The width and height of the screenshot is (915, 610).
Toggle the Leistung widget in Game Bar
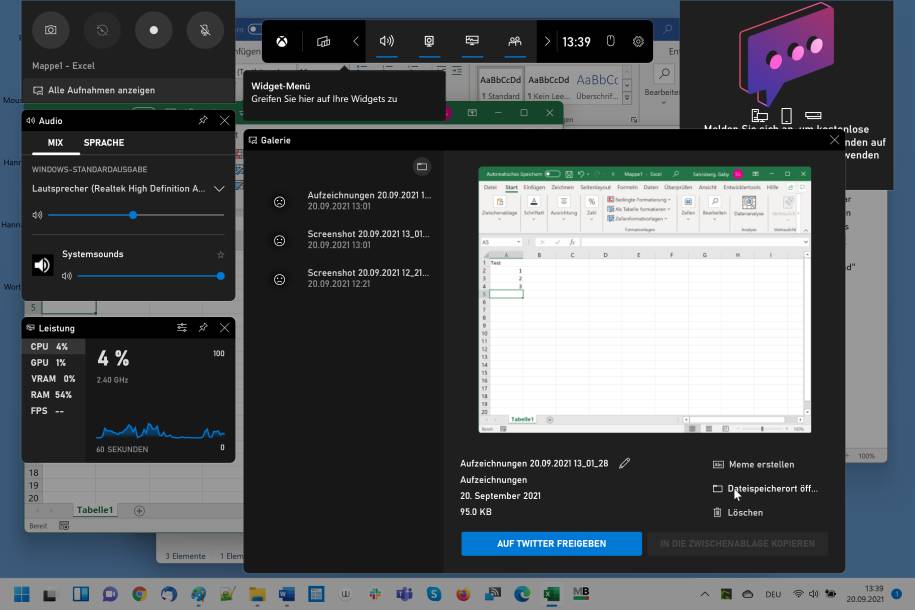(x=473, y=42)
